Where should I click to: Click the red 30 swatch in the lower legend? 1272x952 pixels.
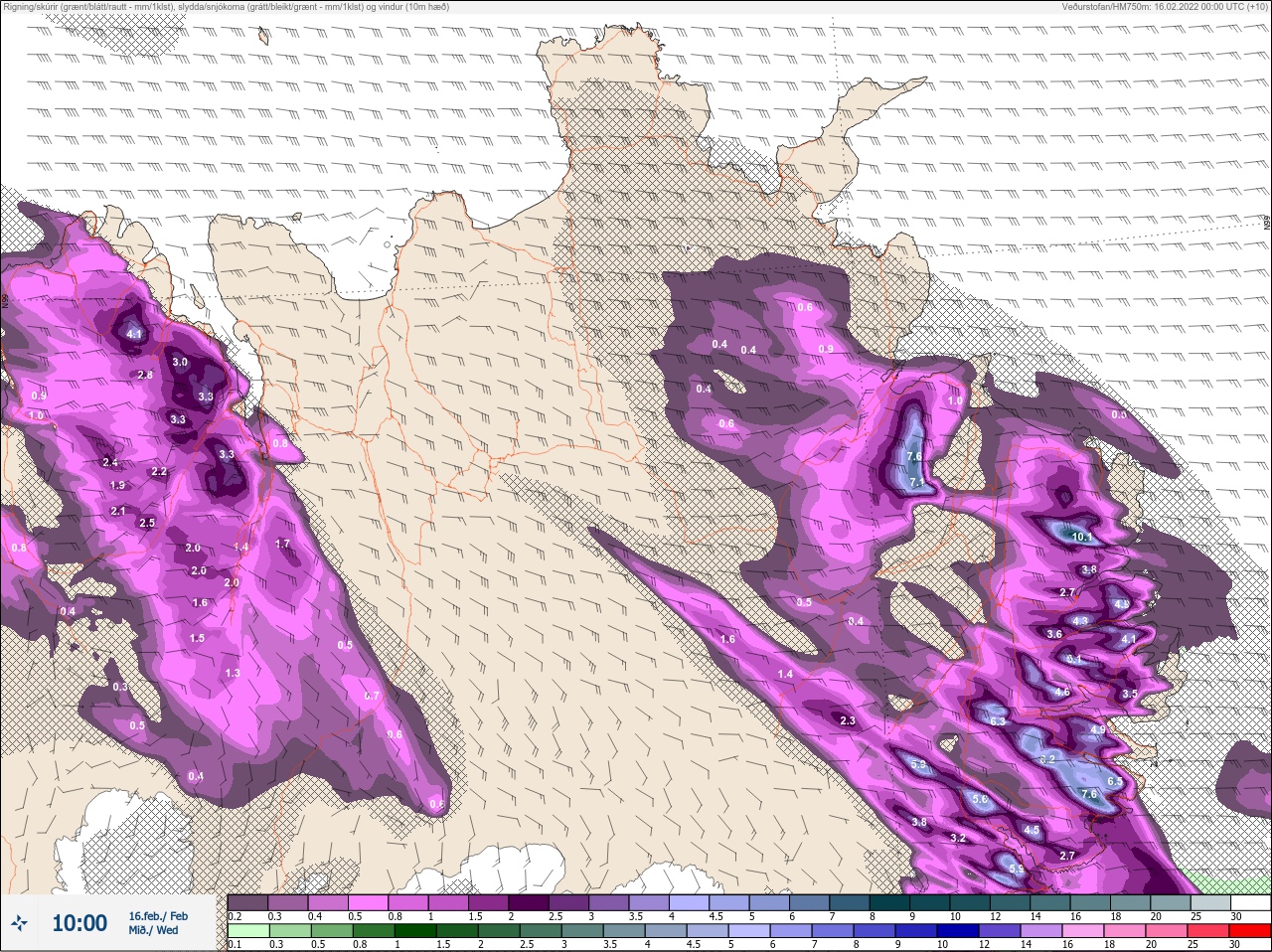(x=1252, y=930)
